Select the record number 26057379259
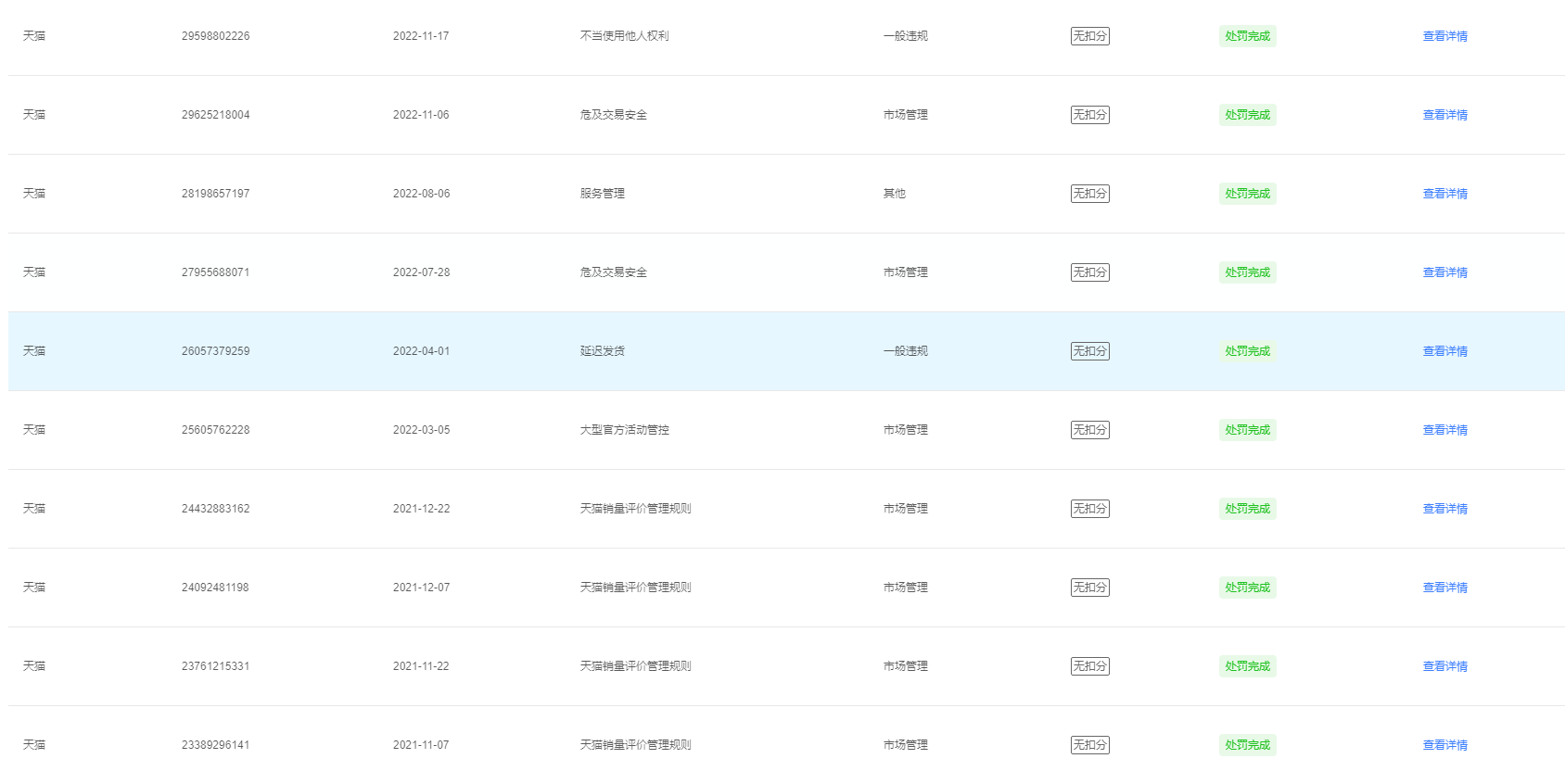1565x784 pixels. tap(215, 351)
